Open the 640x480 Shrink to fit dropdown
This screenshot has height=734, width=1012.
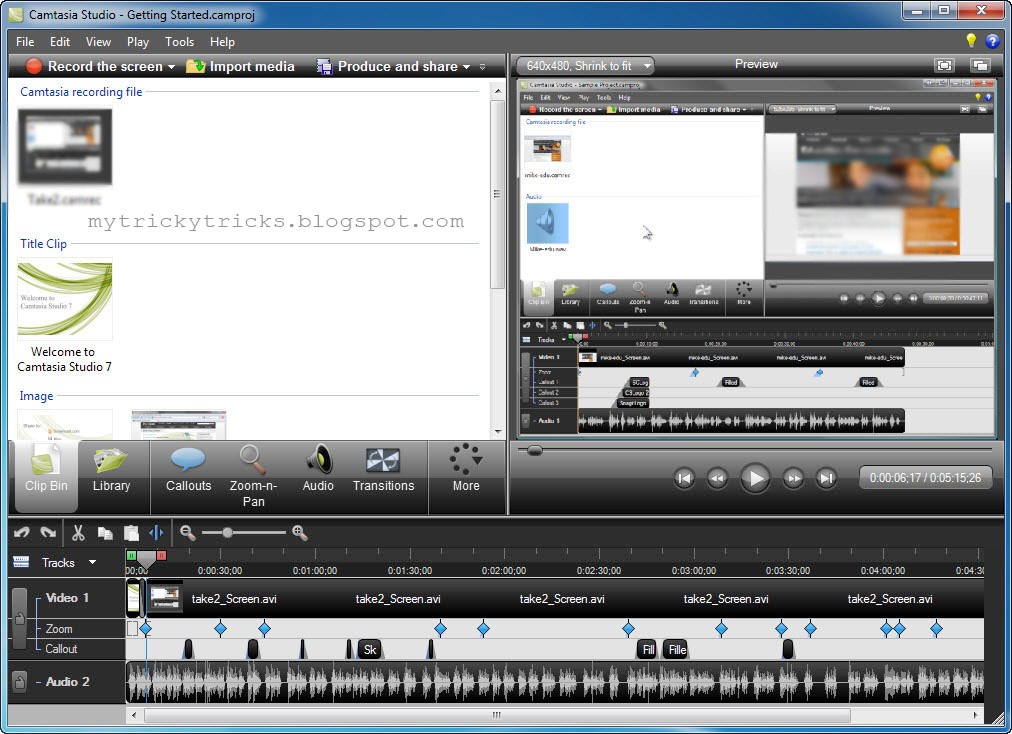(585, 65)
